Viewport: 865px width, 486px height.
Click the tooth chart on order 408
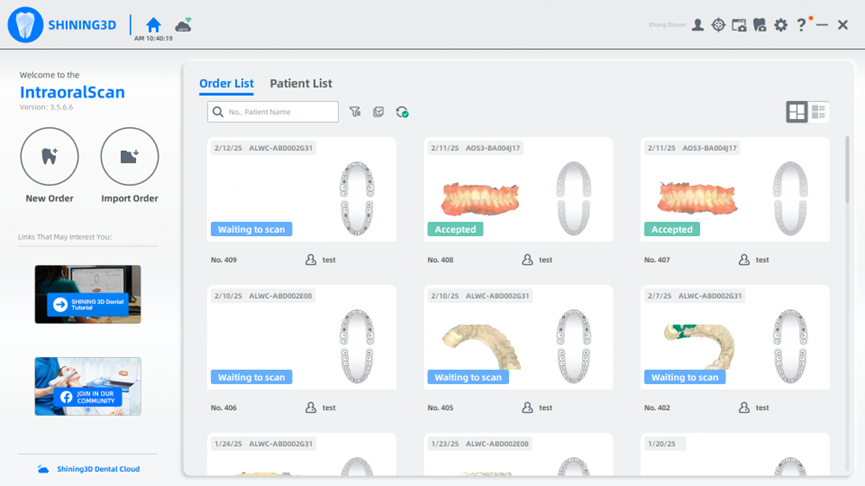click(x=574, y=199)
